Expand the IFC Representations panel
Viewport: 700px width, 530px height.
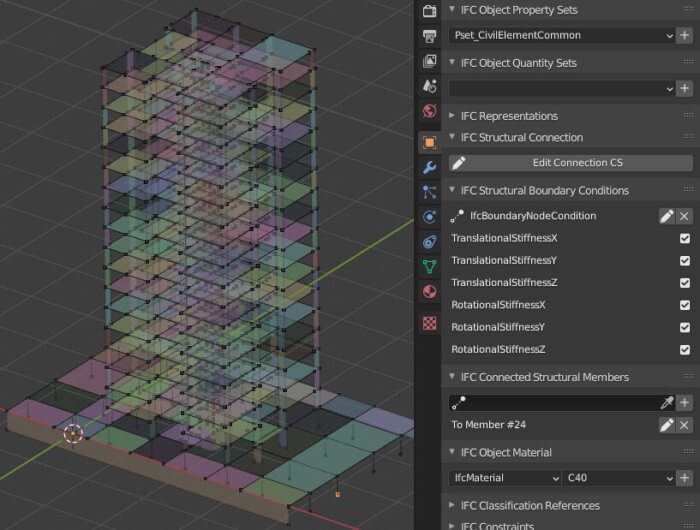pyautogui.click(x=452, y=116)
